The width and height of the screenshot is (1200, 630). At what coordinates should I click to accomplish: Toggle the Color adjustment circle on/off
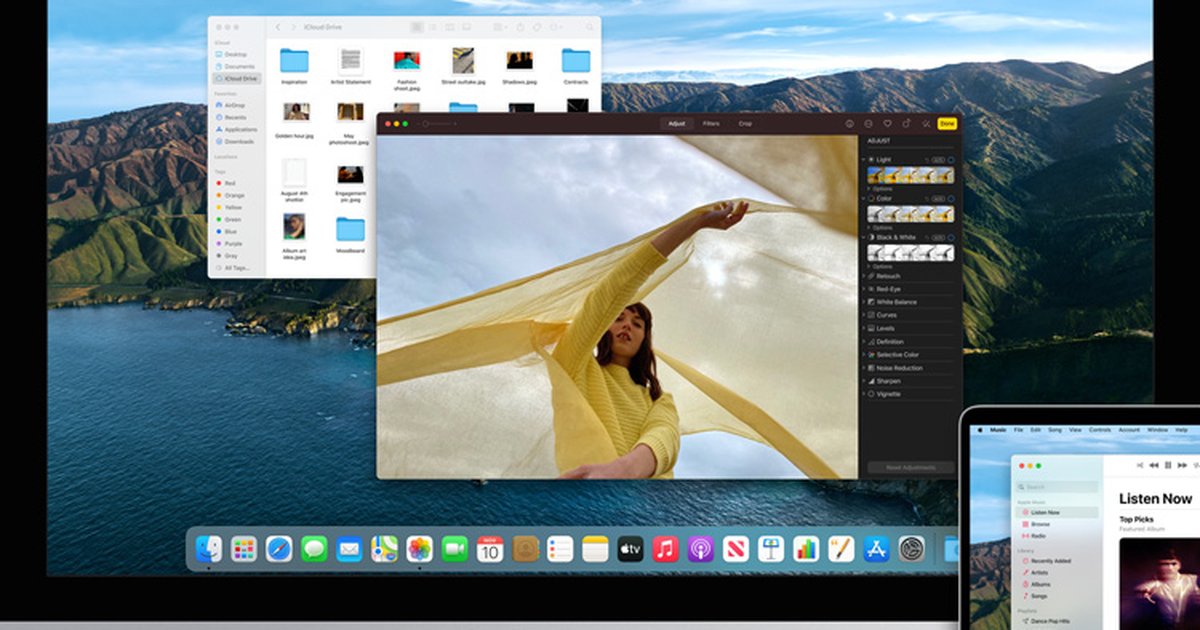pyautogui.click(x=951, y=198)
